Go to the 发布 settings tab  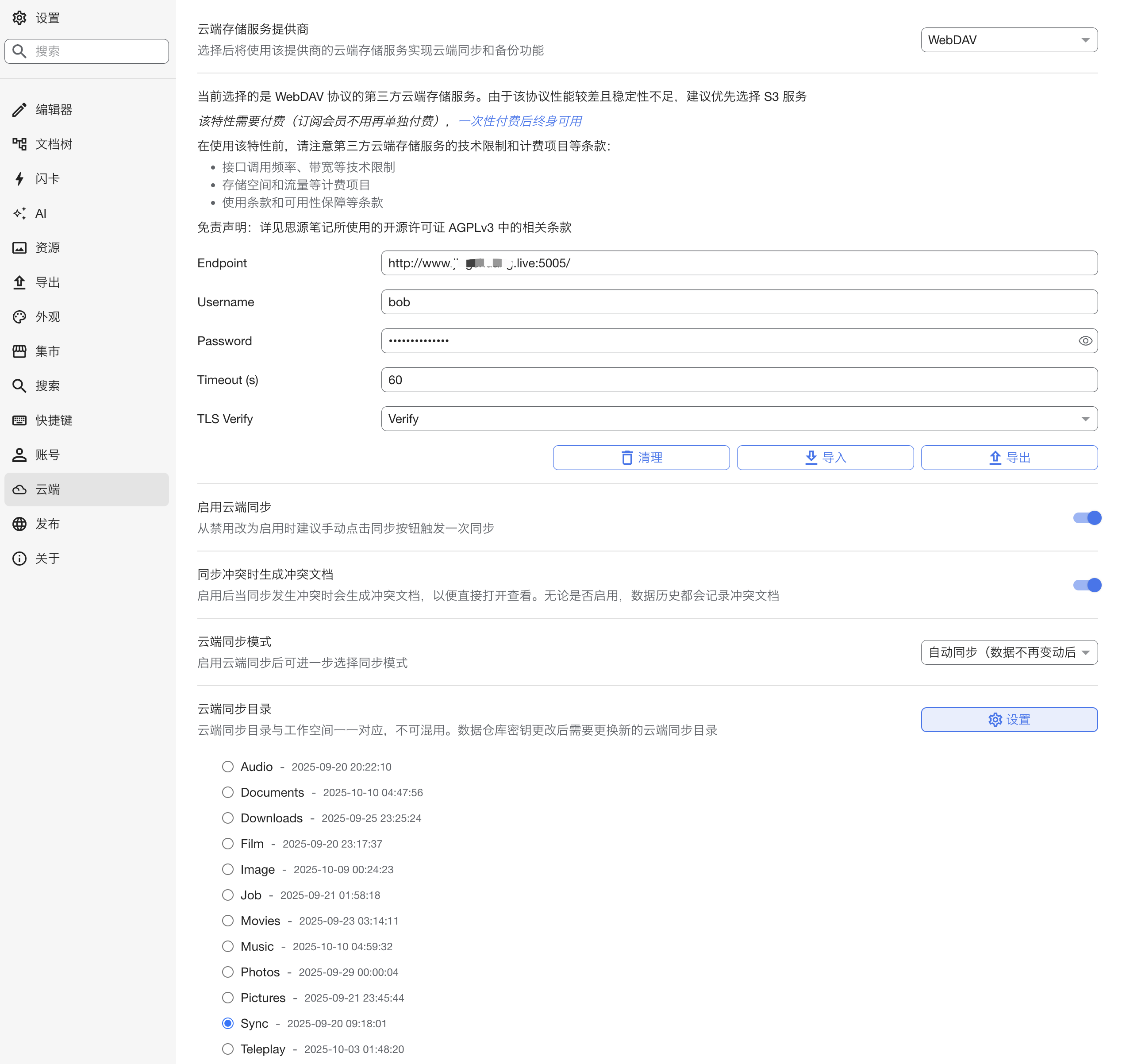(48, 524)
